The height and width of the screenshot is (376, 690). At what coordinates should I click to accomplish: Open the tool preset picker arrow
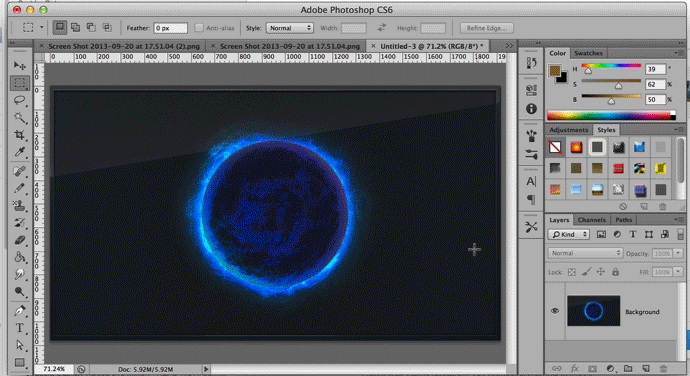tap(41, 27)
